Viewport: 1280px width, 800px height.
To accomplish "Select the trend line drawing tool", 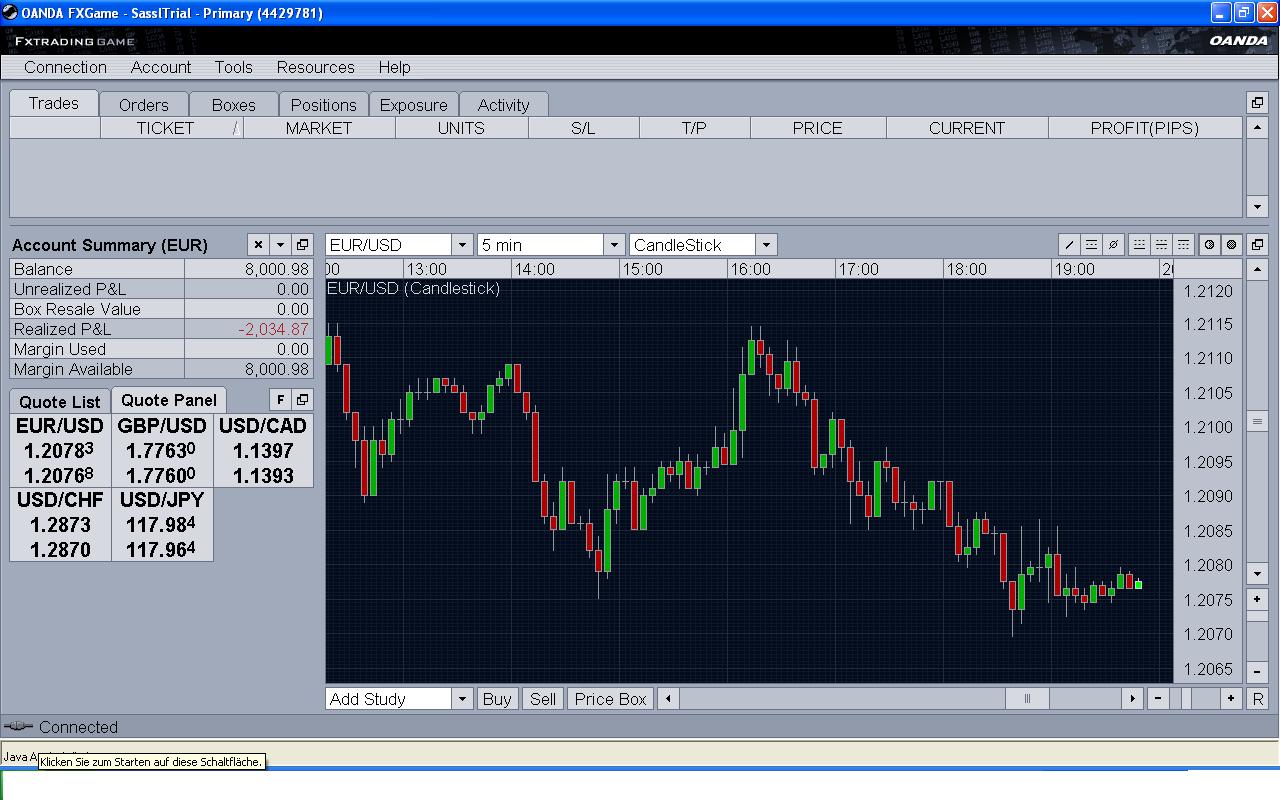I will pos(1069,245).
